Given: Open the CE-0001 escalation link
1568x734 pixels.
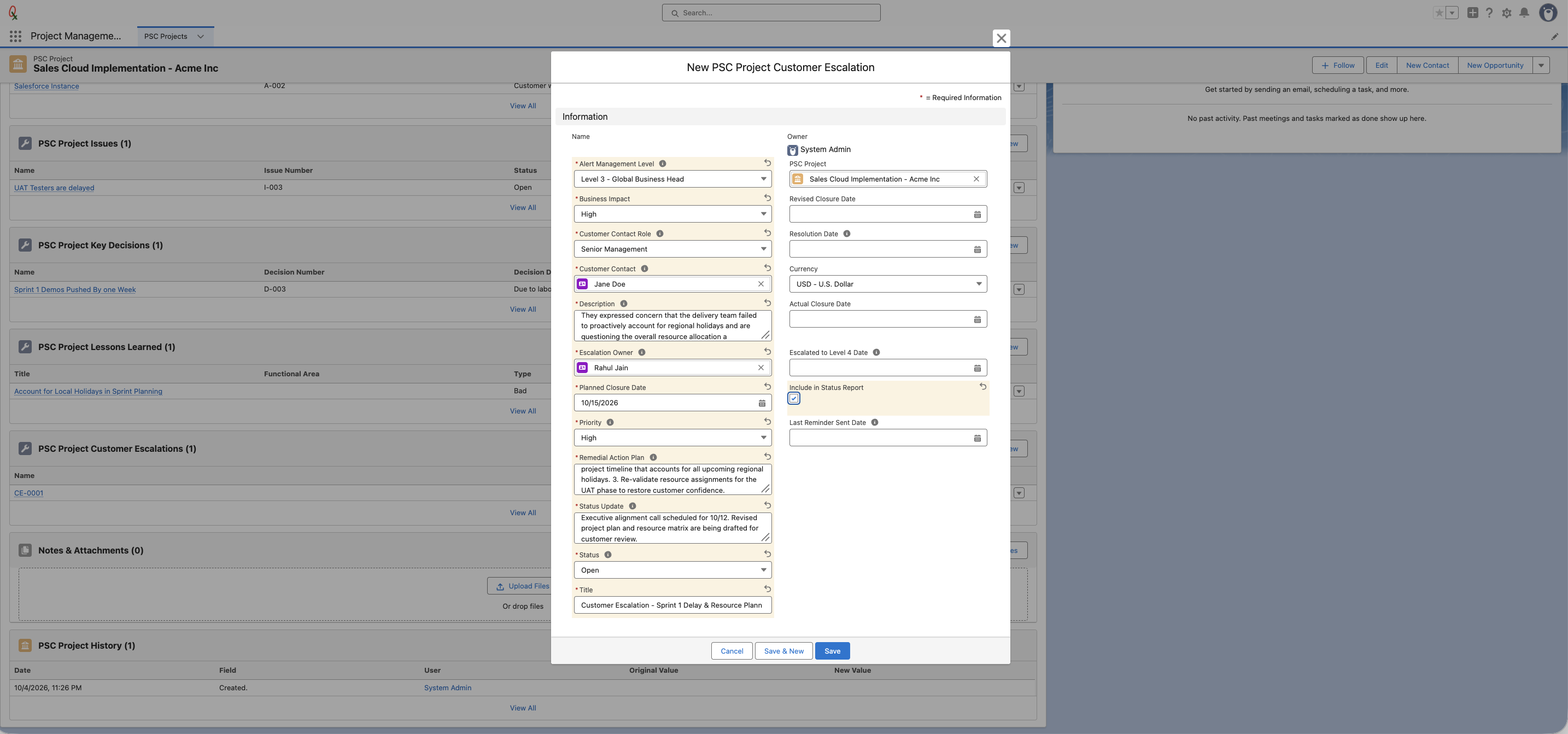Looking at the screenshot, I should click(x=28, y=493).
